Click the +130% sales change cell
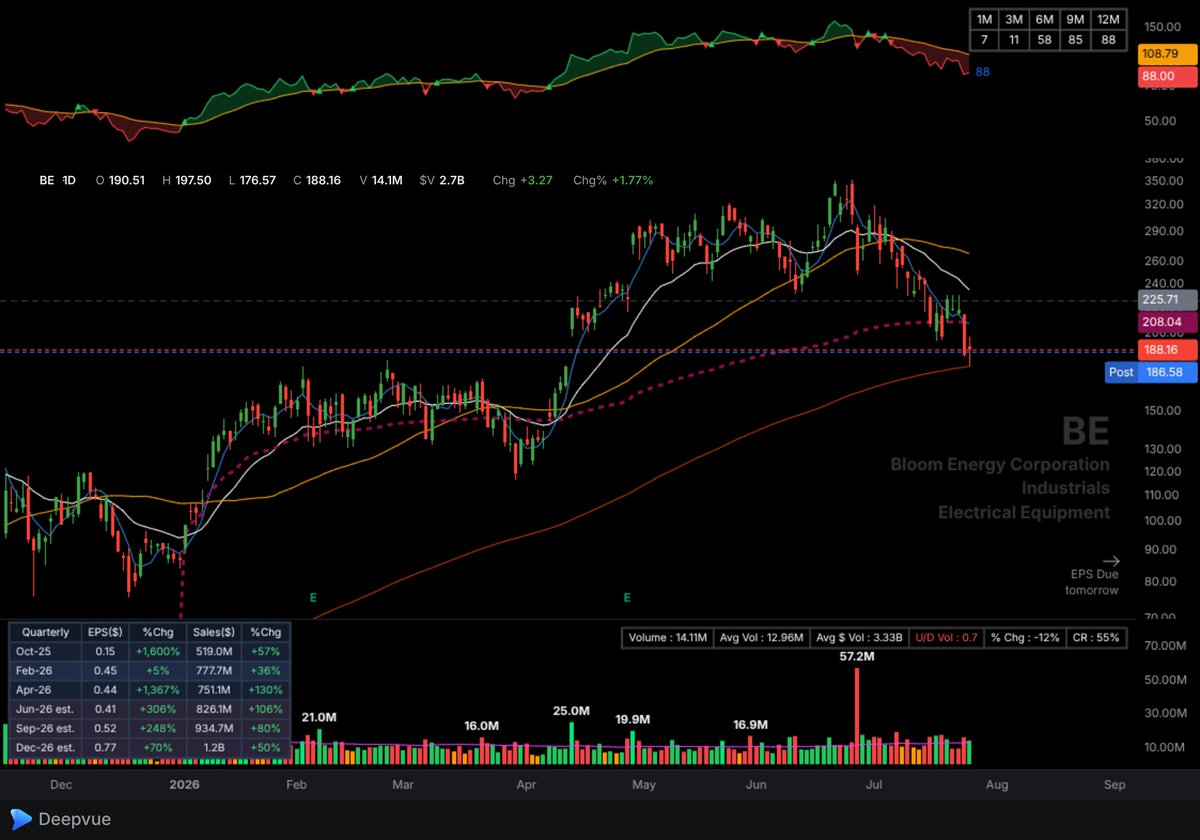This screenshot has height=840, width=1200. tap(266, 689)
